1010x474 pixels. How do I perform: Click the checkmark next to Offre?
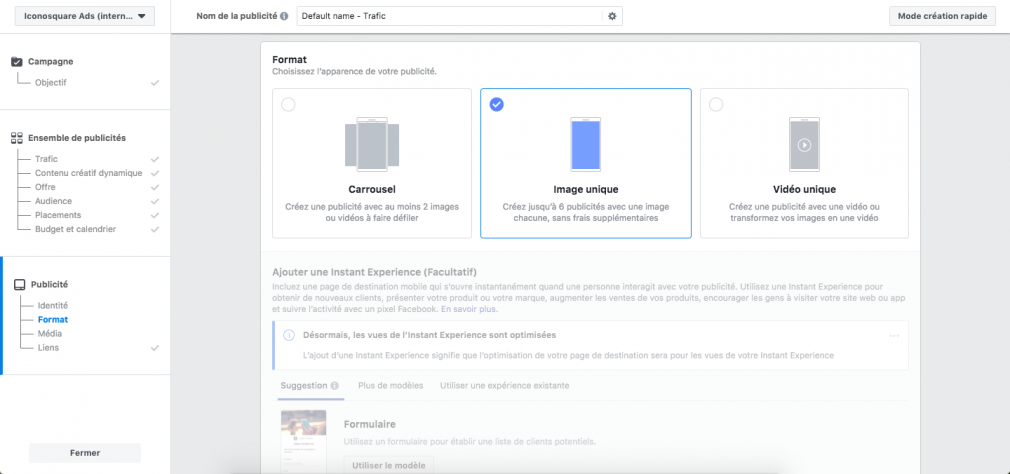coord(155,187)
